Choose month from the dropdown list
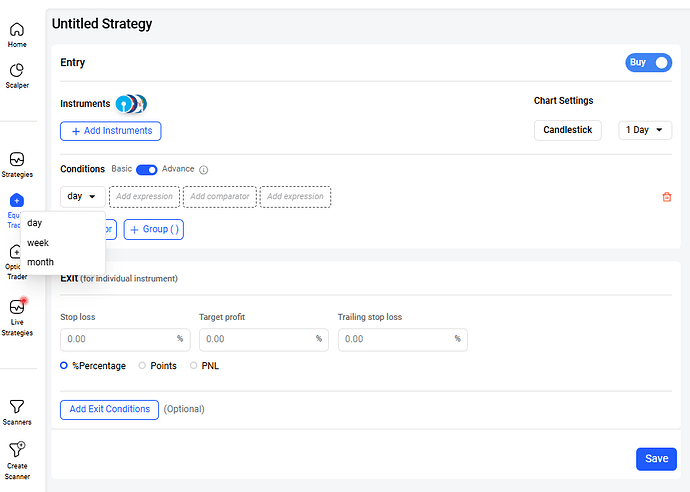Screen dimensions: 690x492 point(40,262)
